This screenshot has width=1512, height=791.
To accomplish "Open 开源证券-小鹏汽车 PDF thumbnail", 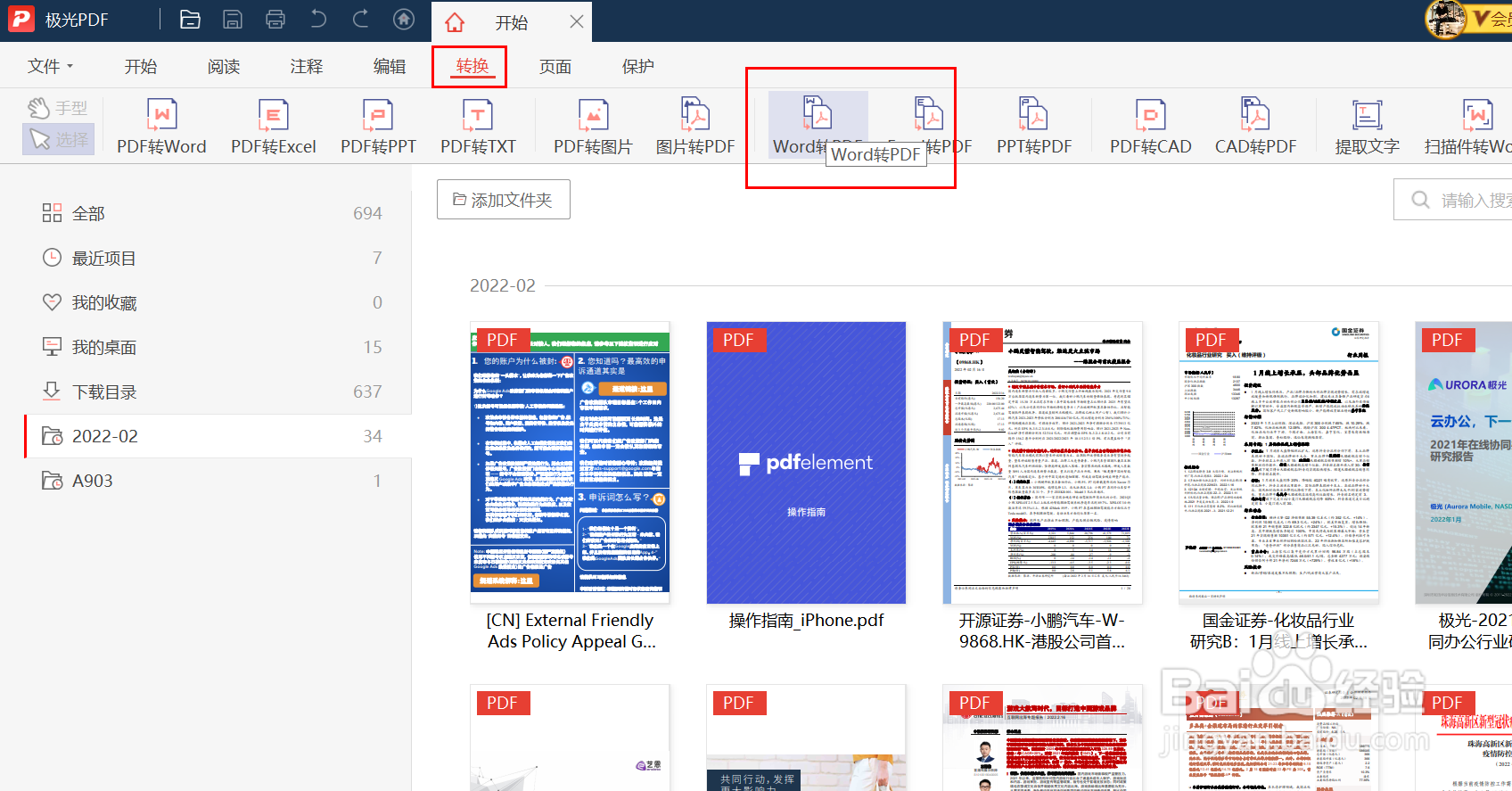I will point(1042,463).
